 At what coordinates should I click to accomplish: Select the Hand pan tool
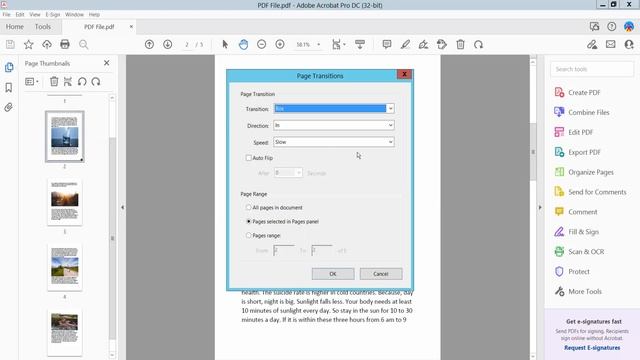click(243, 44)
